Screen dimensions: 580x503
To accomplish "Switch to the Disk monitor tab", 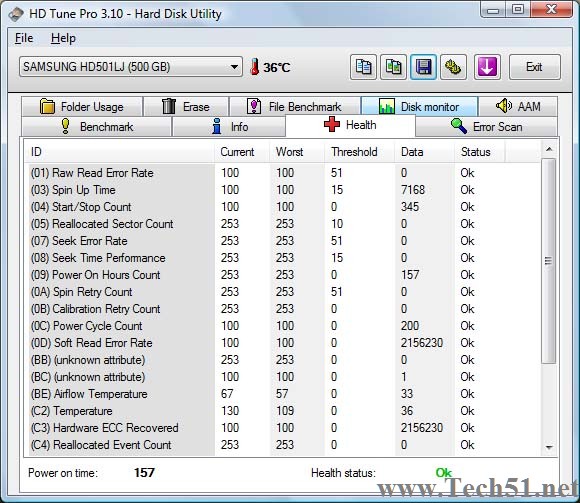I will pos(419,107).
